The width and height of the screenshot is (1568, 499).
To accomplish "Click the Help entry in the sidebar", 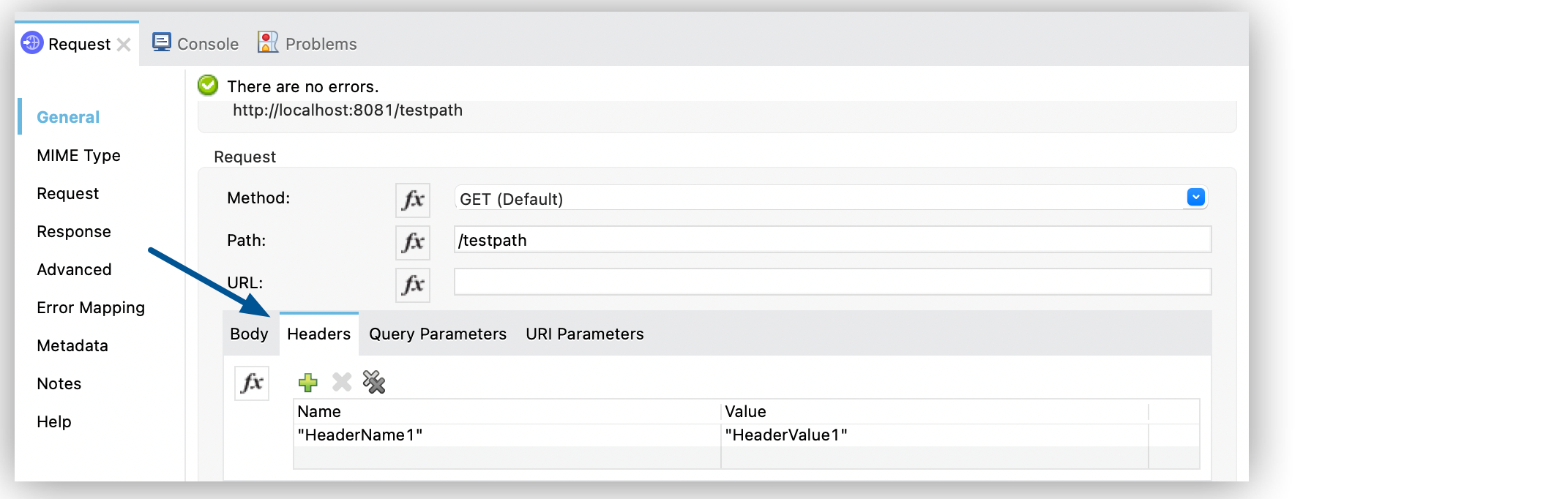I will 54,421.
